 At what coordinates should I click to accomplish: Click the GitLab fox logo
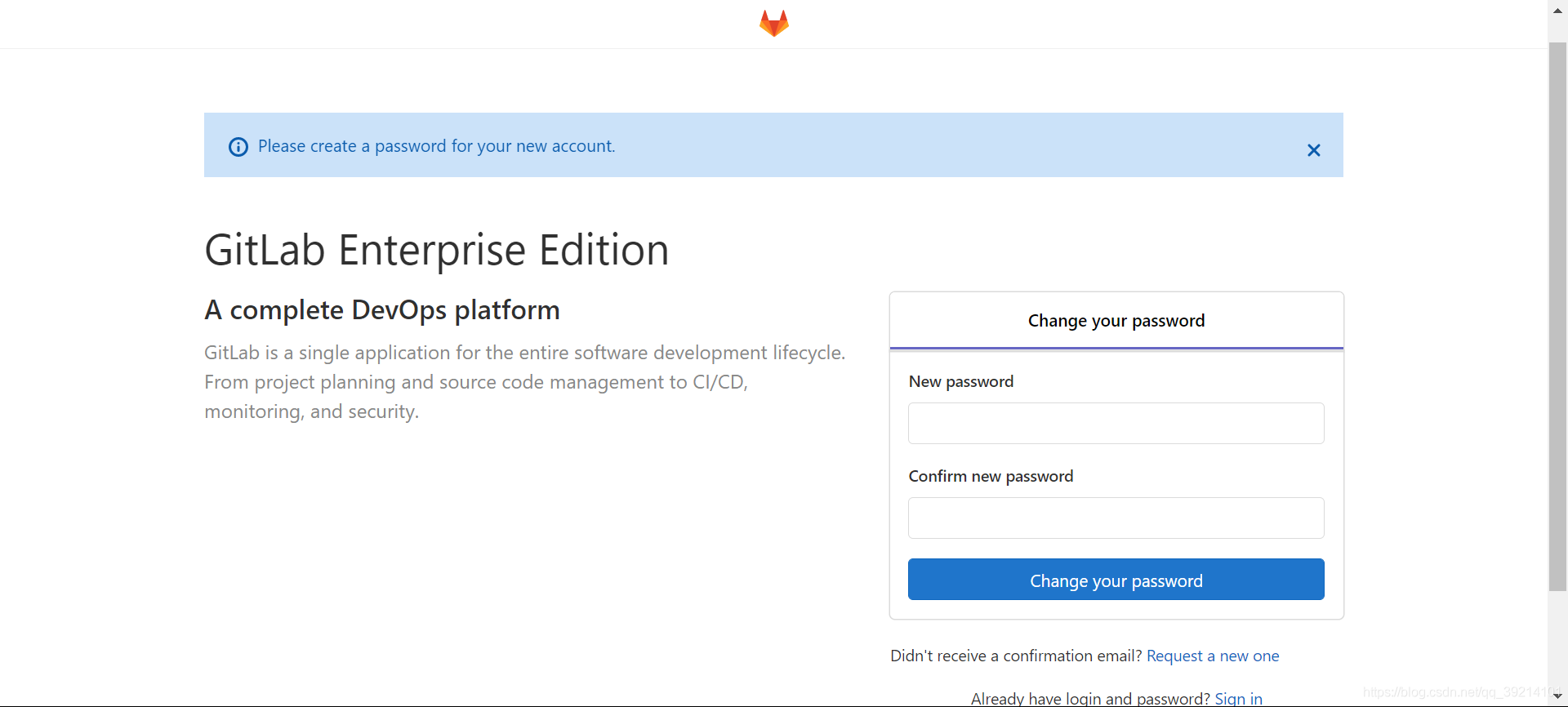(x=773, y=23)
